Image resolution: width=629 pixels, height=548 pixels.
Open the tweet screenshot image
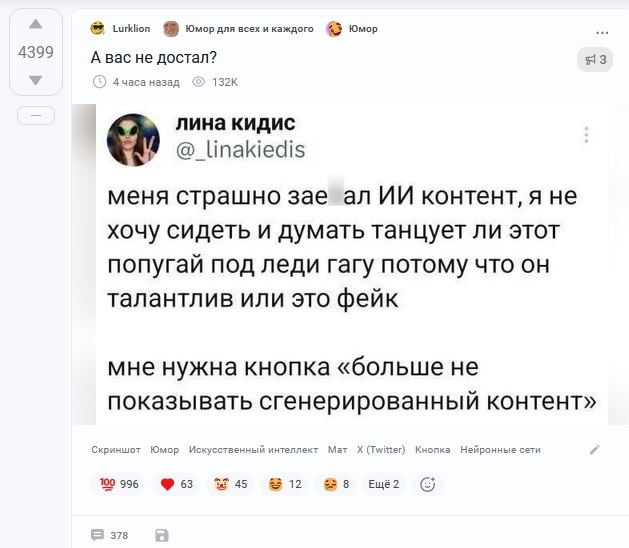(350, 265)
